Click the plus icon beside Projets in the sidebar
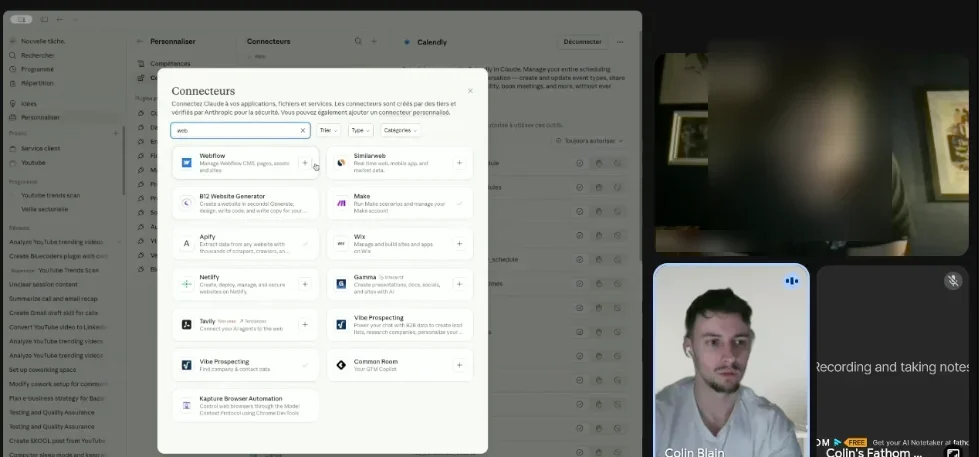Screen dimensions: 979x457 click(x=116, y=133)
